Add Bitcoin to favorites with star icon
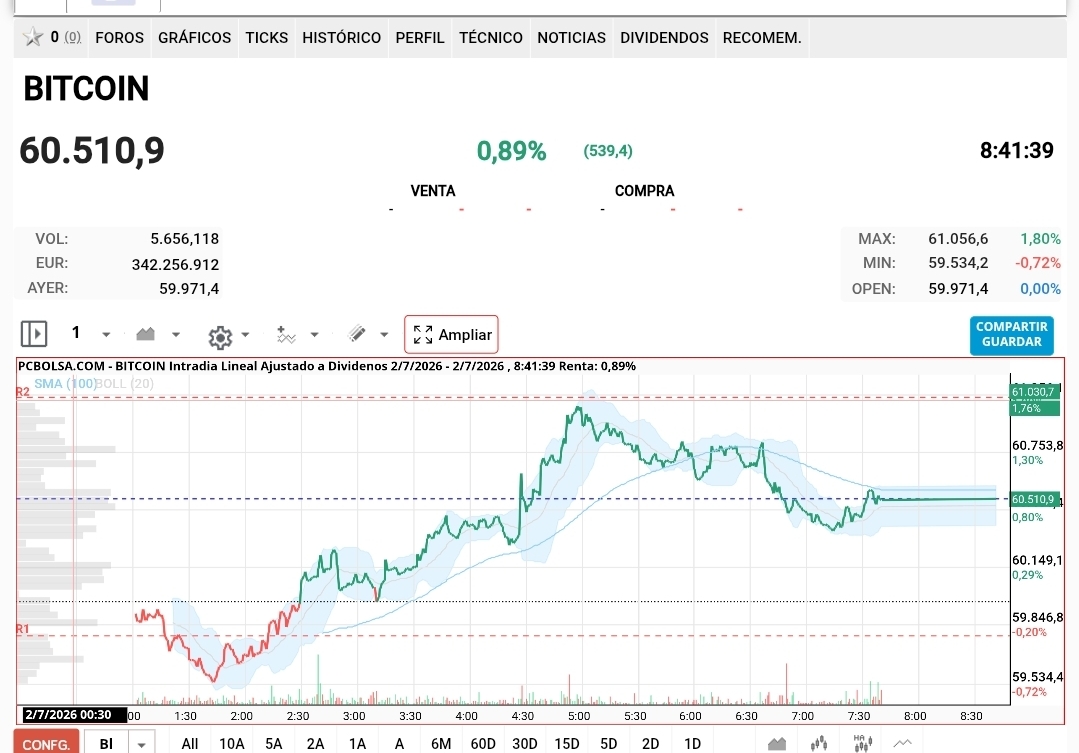1079x753 pixels. (x=32, y=37)
